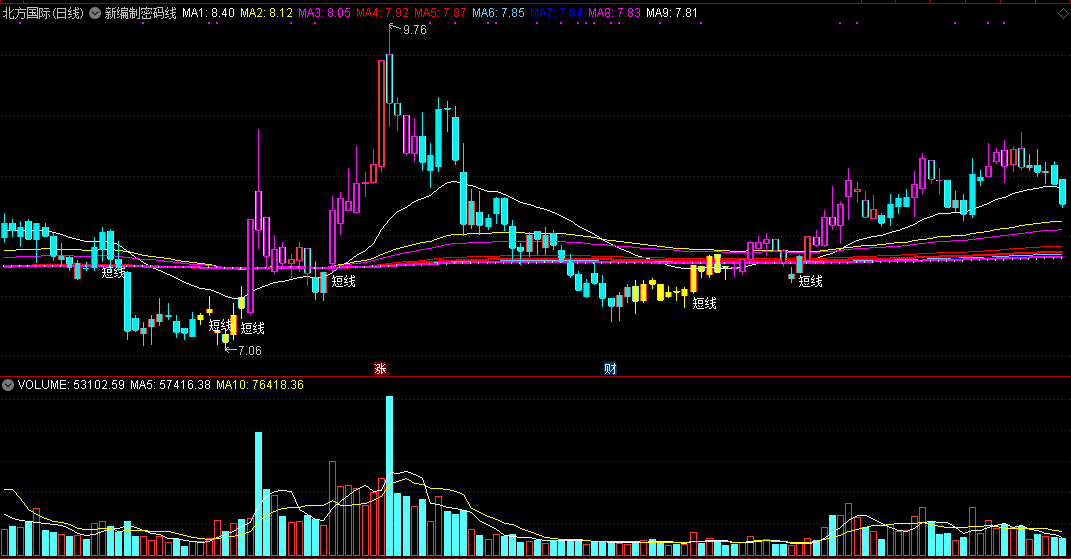Click the volume MA10: 76418.36 readout
Screen dimensions: 1071x559
(x=260, y=385)
